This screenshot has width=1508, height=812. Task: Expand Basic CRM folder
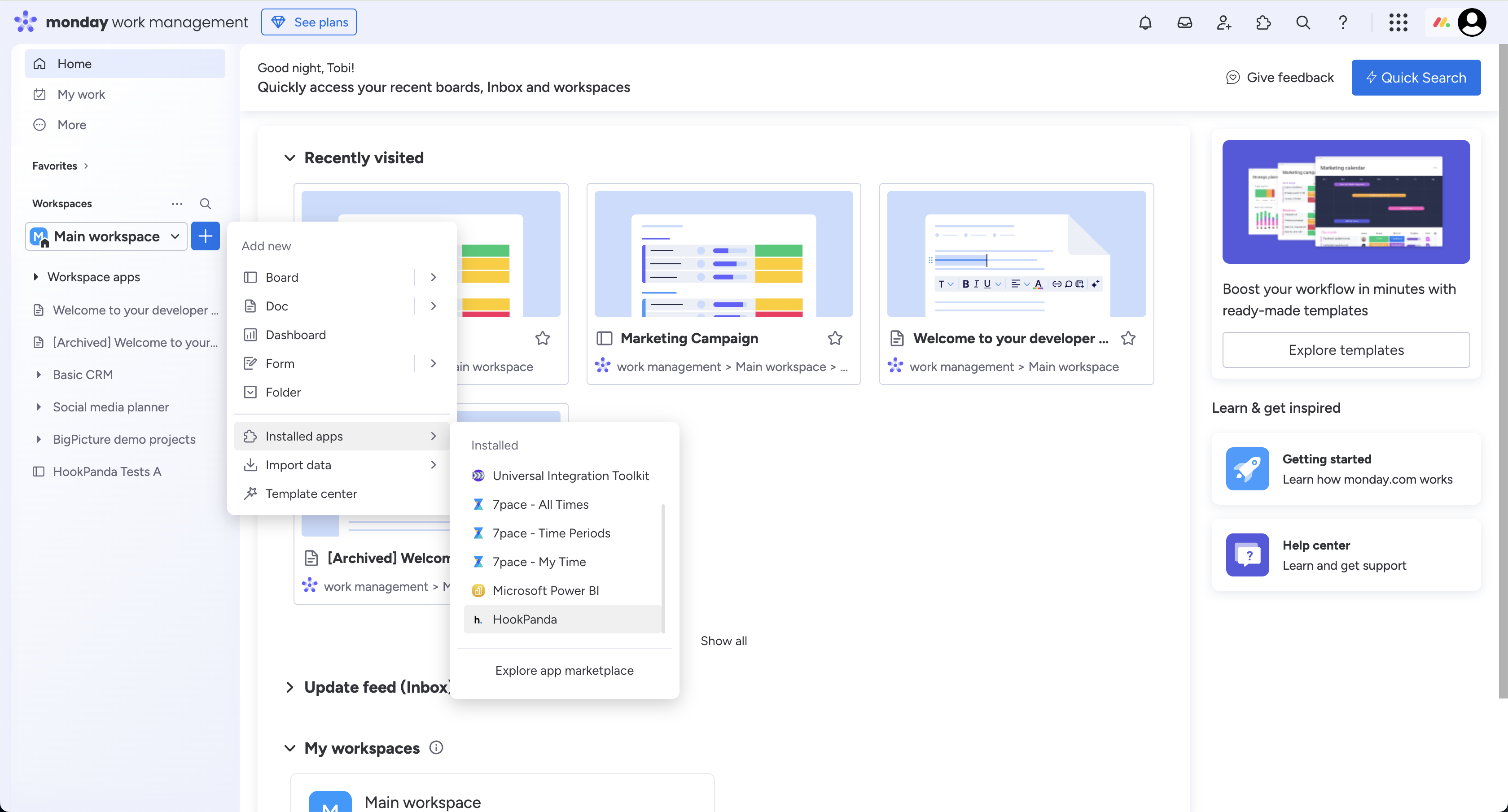click(x=39, y=375)
